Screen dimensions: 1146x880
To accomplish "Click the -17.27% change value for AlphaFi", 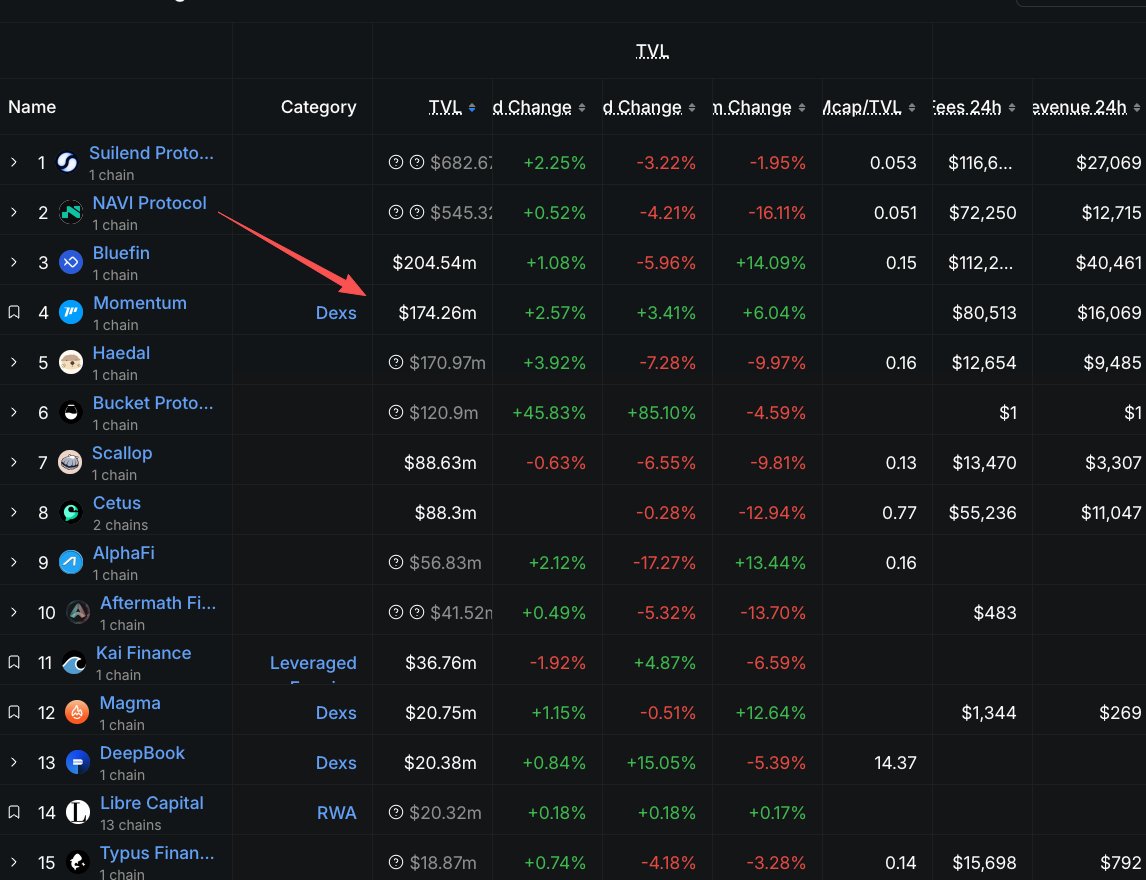I will pyautogui.click(x=664, y=563).
